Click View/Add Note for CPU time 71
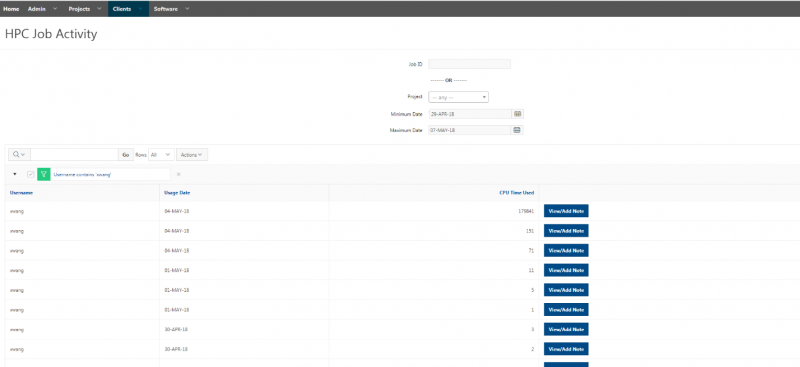 pyautogui.click(x=566, y=251)
